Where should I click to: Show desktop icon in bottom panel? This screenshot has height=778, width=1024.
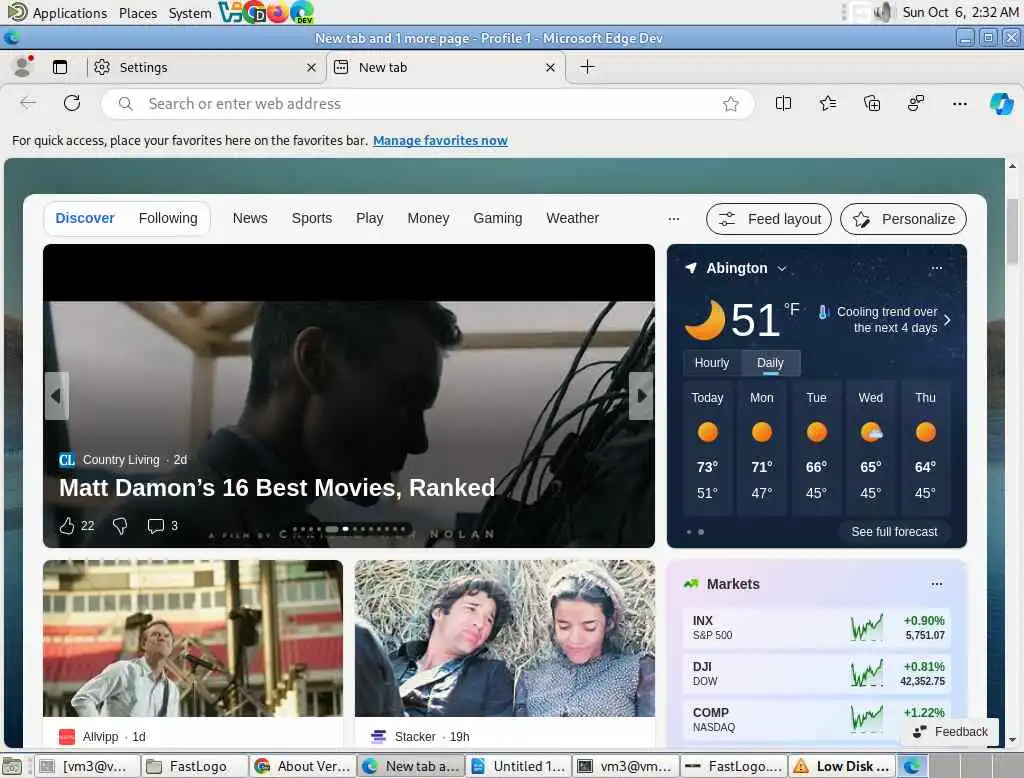[x=12, y=766]
